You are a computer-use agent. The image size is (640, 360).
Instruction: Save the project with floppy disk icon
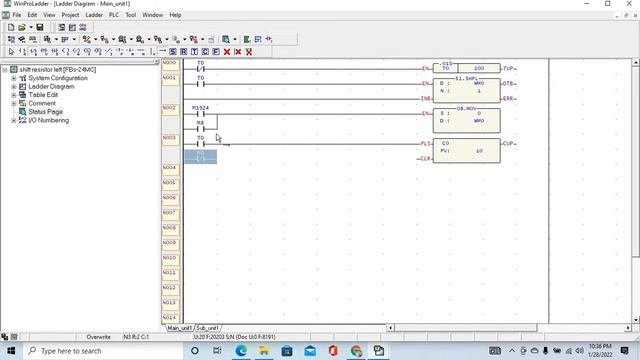coord(40,27)
